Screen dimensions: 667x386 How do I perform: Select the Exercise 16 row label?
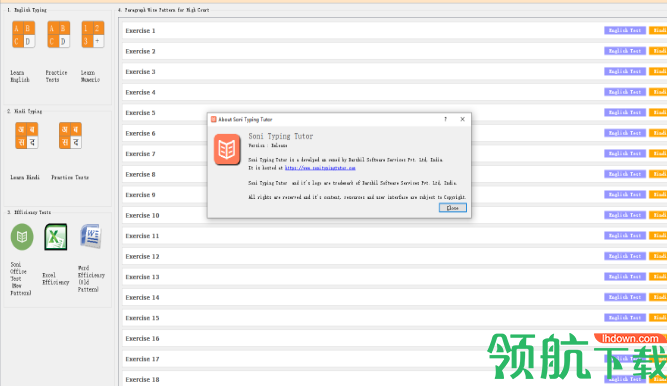142,338
